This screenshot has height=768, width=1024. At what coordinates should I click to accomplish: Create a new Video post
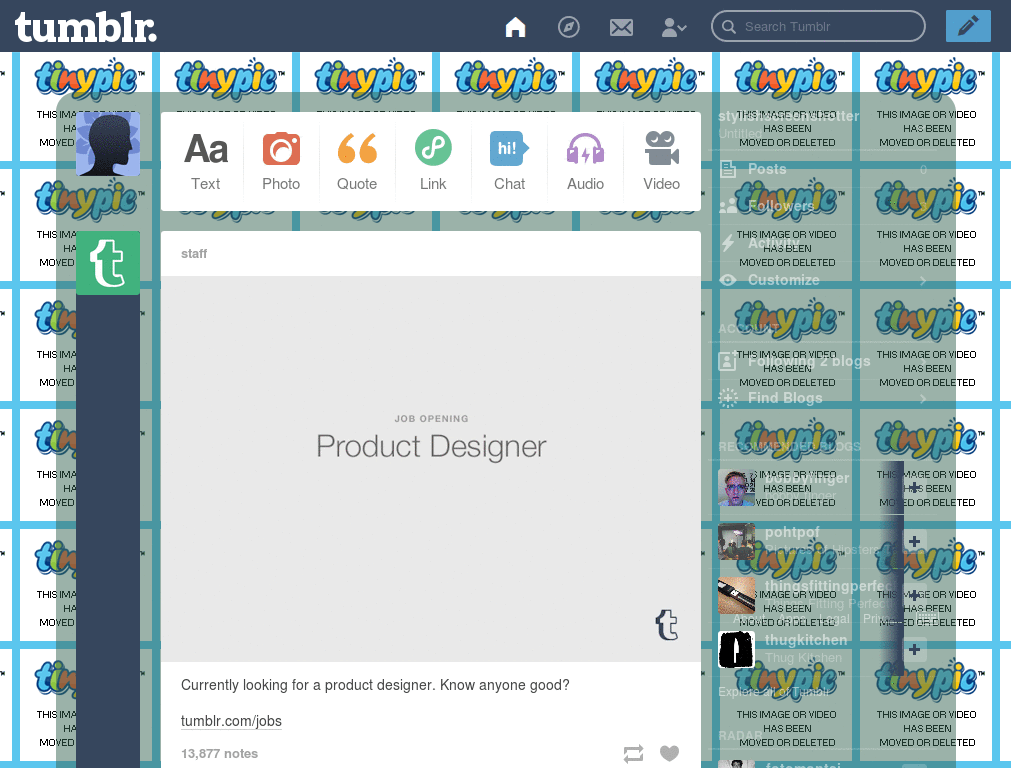662,161
